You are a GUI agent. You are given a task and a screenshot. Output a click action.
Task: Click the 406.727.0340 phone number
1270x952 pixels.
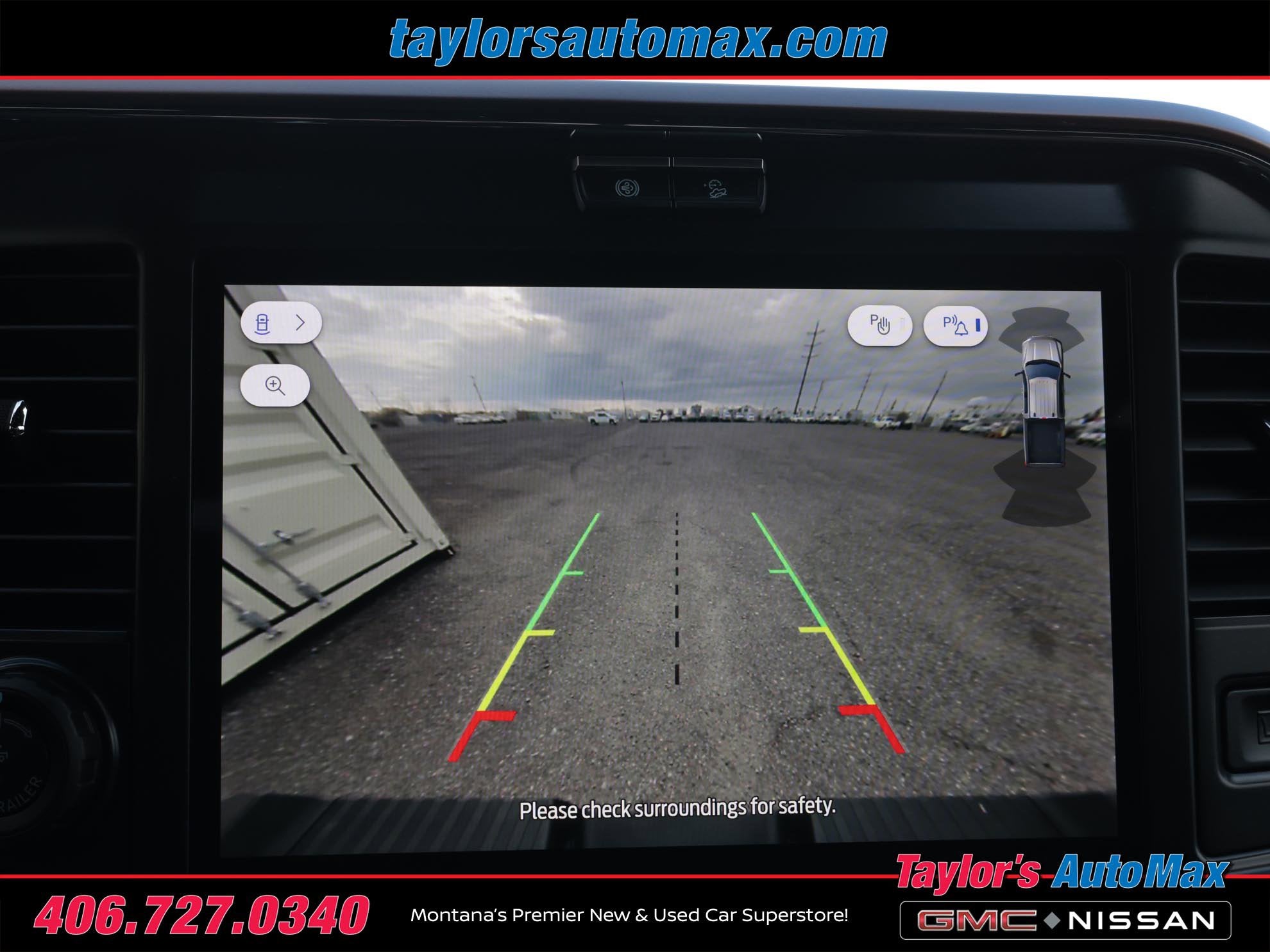[x=201, y=914]
